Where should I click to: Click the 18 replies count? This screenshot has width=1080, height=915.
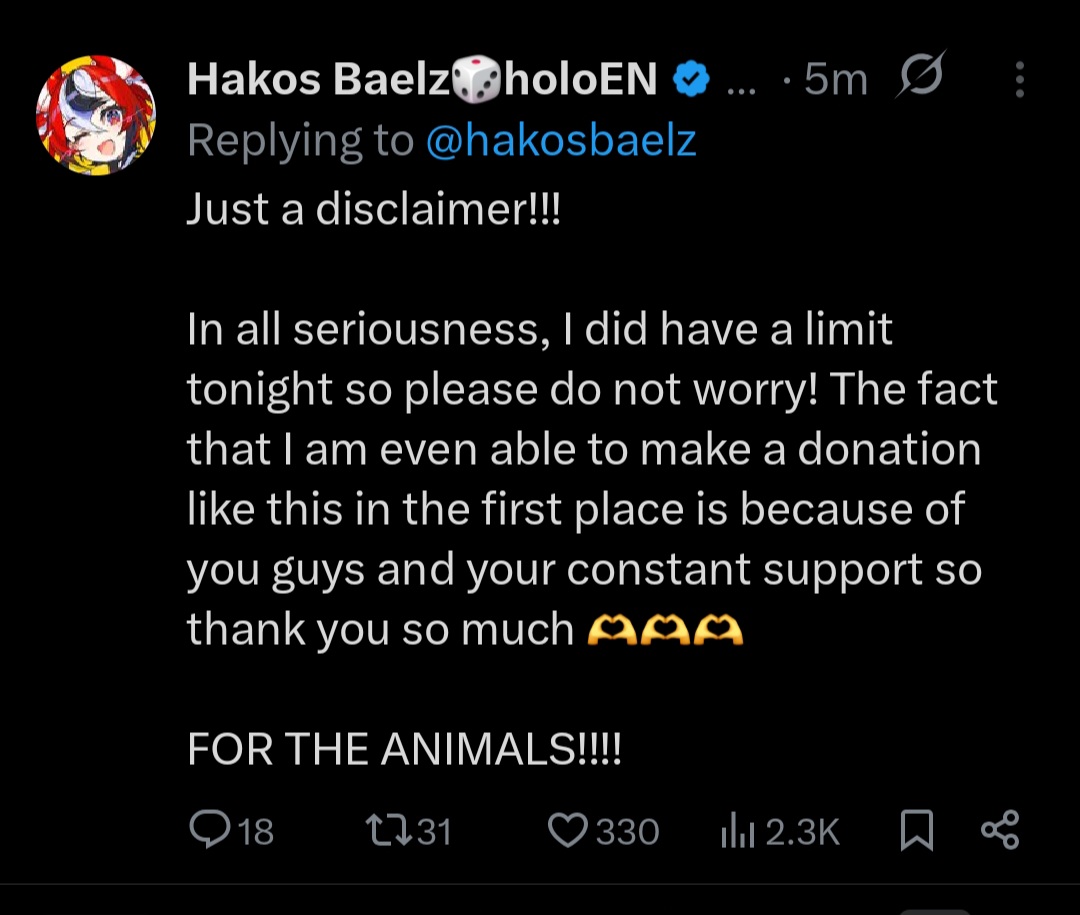256,832
